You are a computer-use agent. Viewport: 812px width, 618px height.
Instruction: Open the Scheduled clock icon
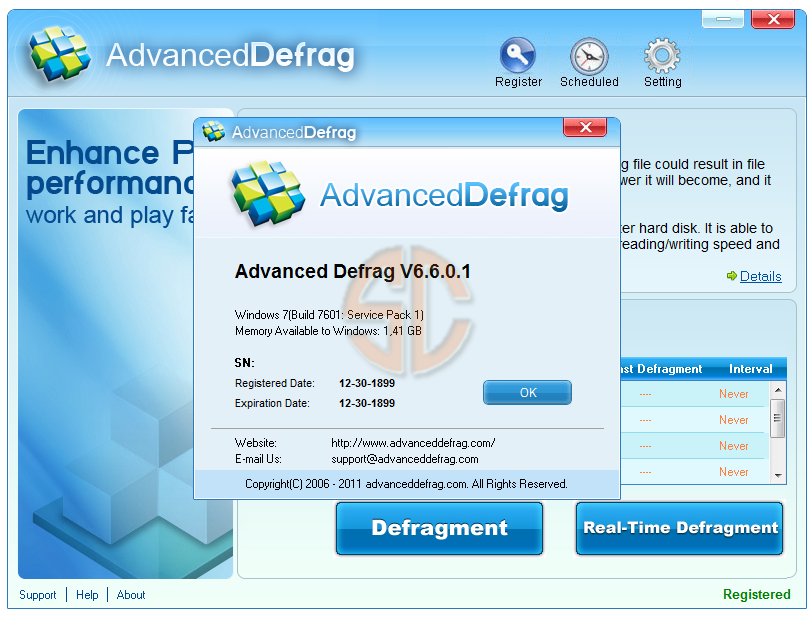[589, 56]
